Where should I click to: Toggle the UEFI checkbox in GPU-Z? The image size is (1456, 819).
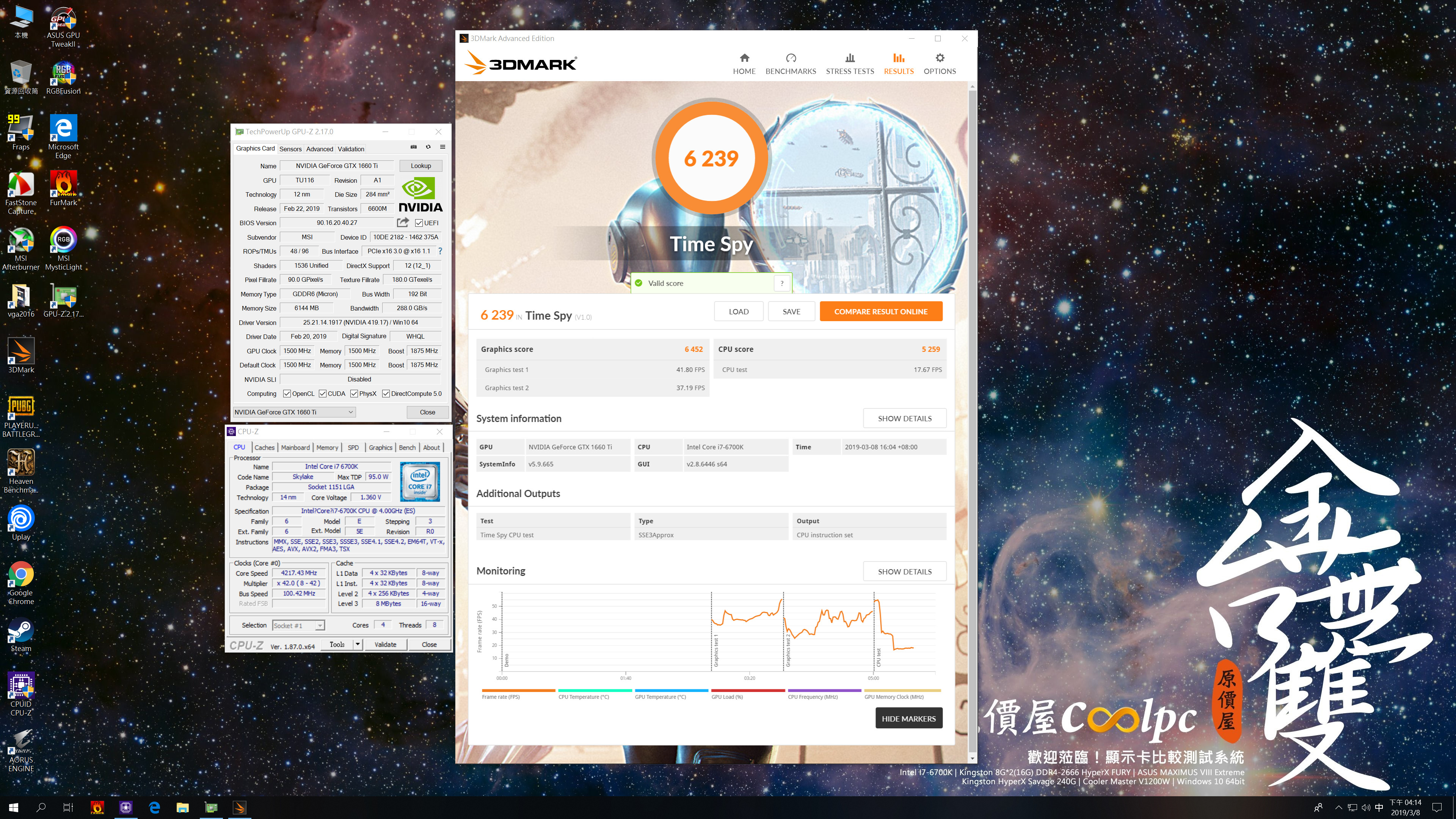click(x=419, y=223)
